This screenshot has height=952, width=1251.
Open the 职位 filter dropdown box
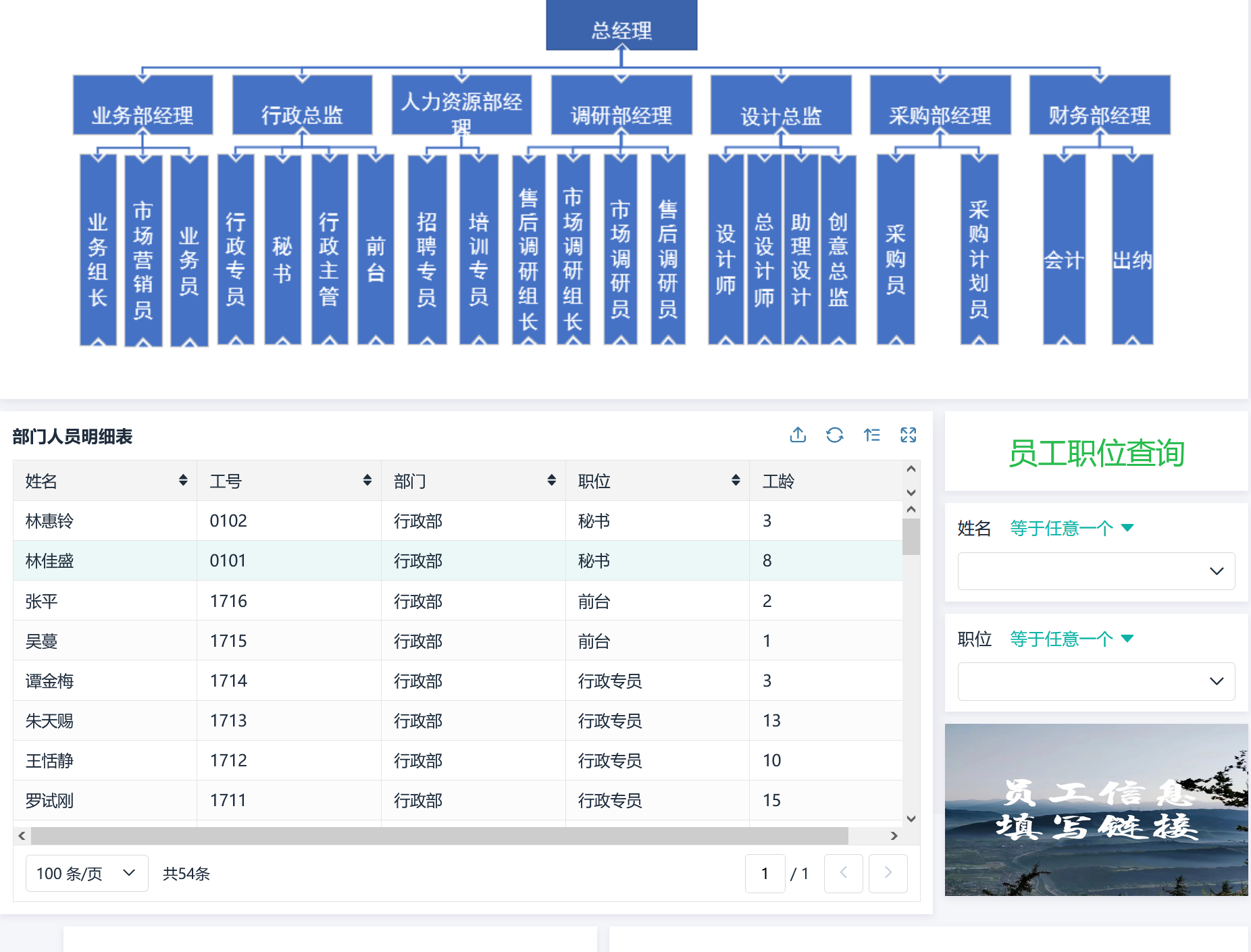click(1096, 681)
